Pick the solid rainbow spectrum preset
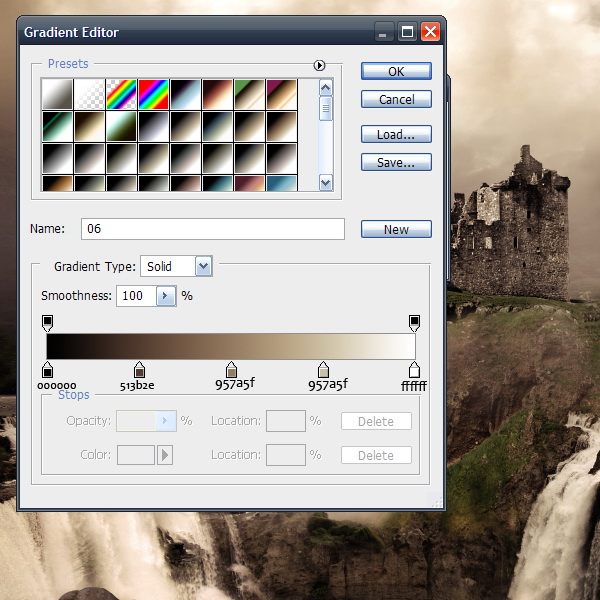This screenshot has width=600, height=600. click(153, 94)
